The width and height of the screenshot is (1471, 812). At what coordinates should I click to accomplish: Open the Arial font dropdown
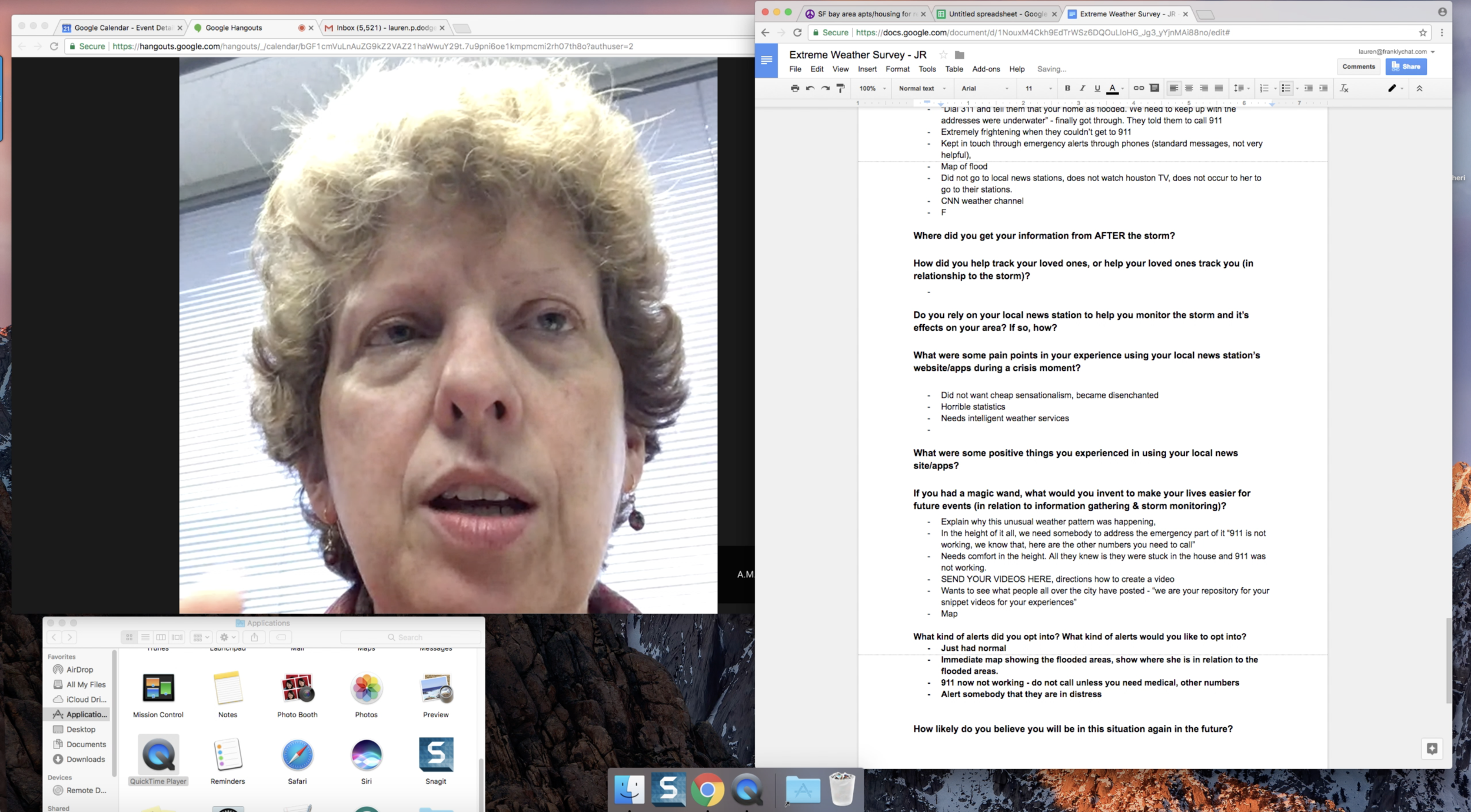(984, 88)
